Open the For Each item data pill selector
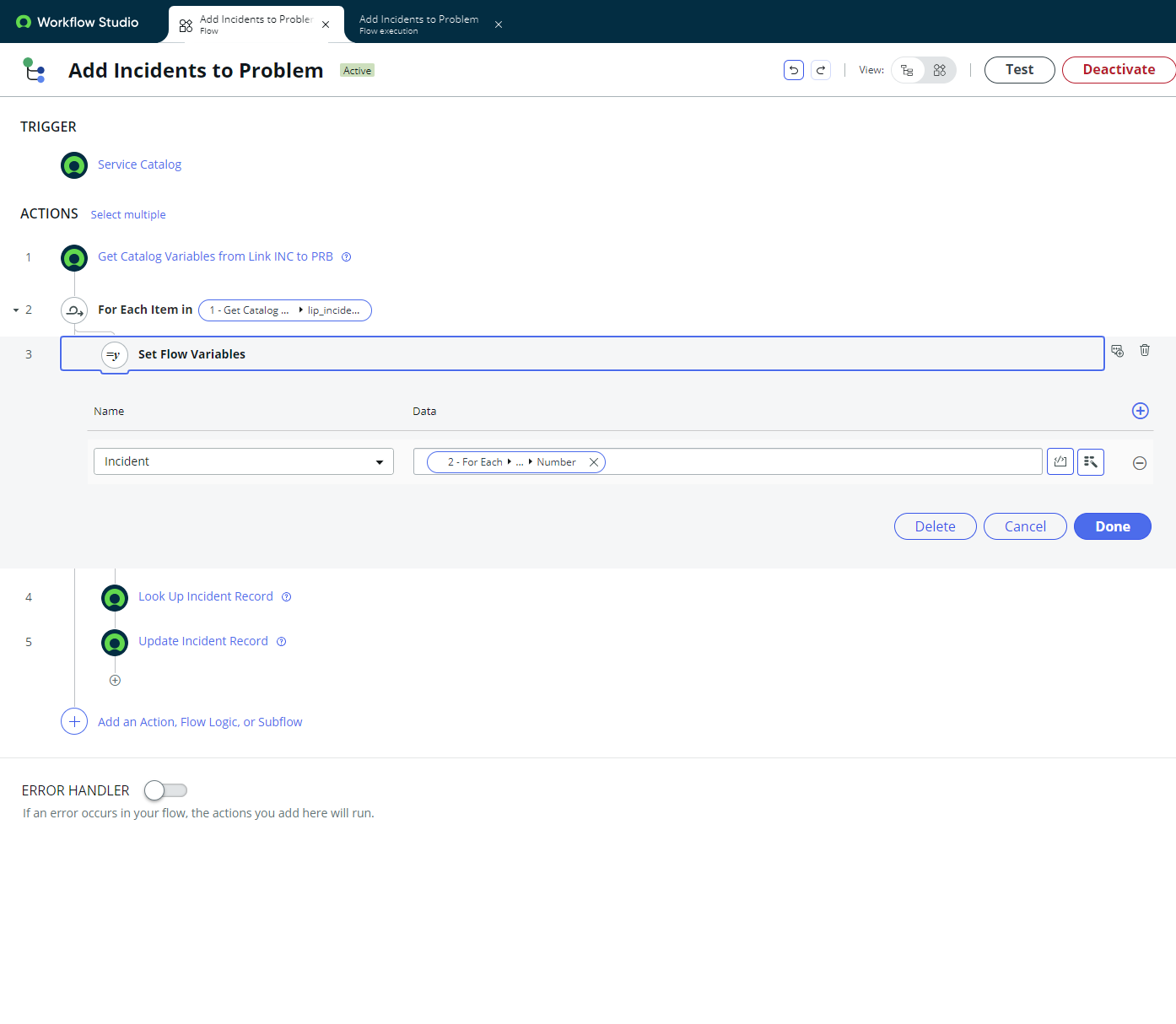The image size is (1176, 1024). click(x=285, y=310)
